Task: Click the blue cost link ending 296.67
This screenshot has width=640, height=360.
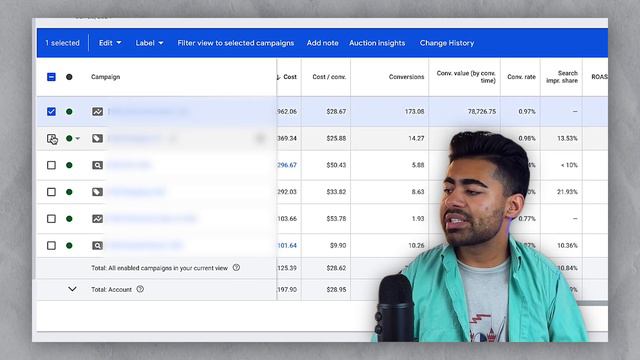Action: click(x=287, y=165)
